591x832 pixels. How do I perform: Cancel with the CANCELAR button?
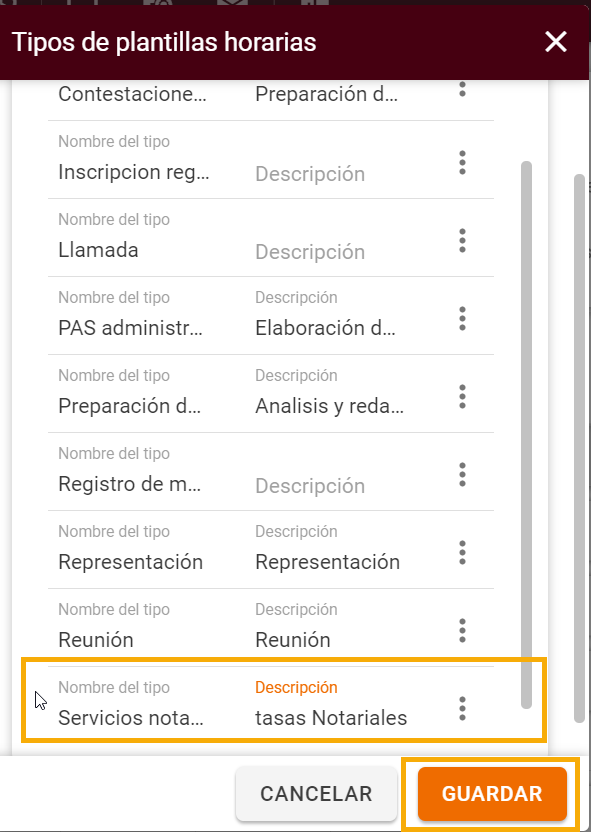[316, 794]
